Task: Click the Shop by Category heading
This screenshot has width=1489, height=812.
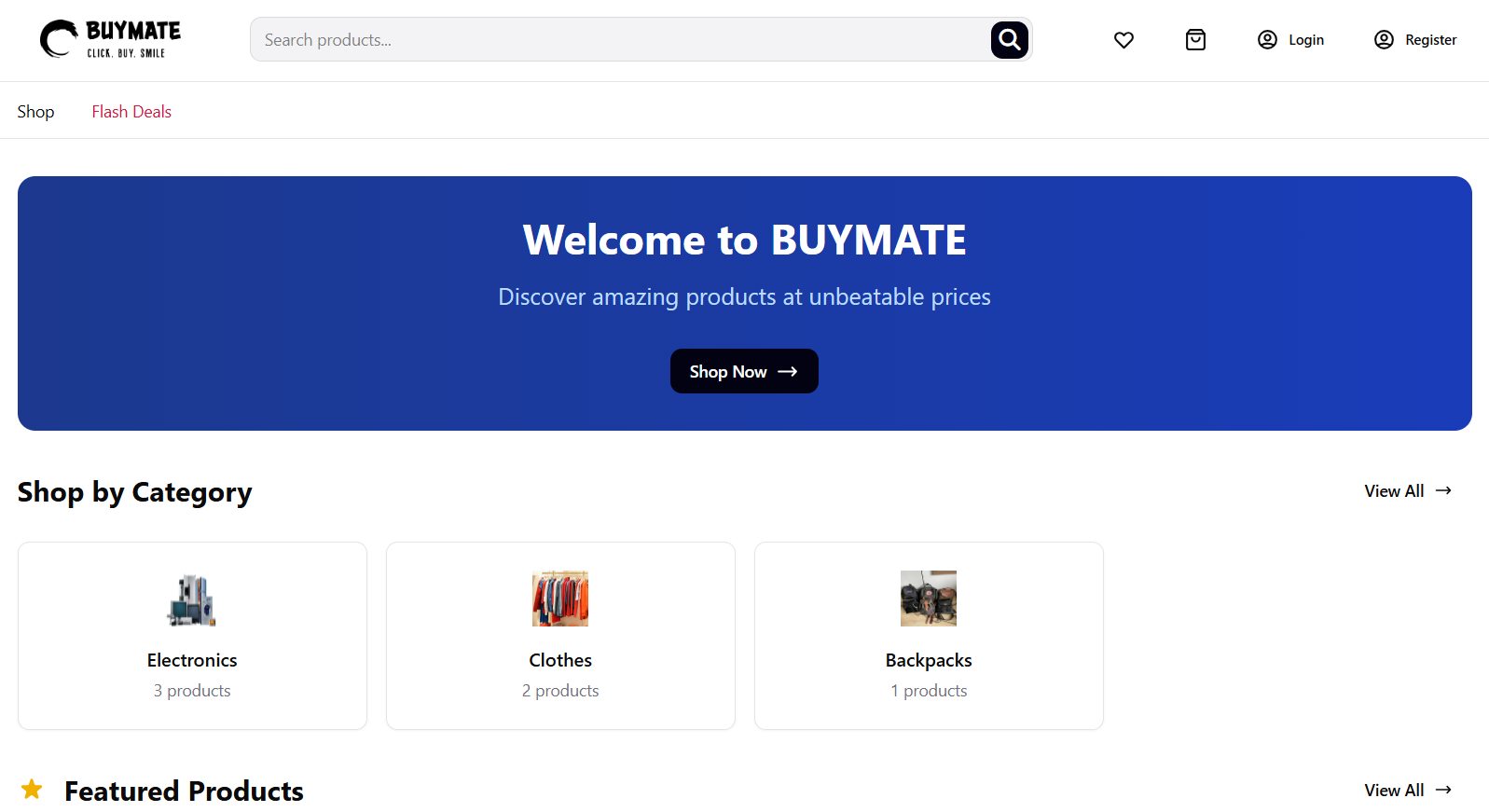Action: click(135, 492)
